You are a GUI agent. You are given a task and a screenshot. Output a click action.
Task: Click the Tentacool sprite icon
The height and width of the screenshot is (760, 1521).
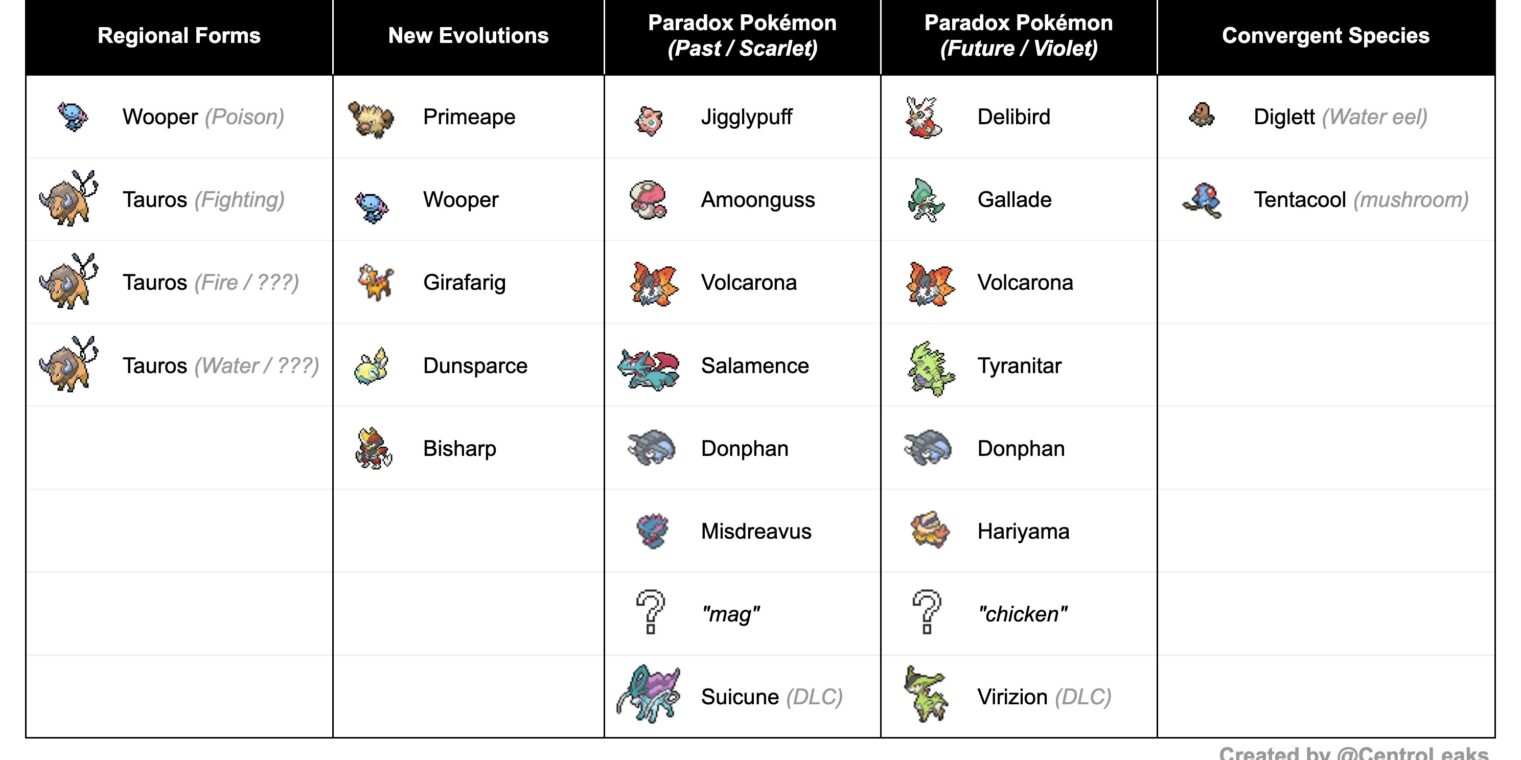click(1201, 200)
